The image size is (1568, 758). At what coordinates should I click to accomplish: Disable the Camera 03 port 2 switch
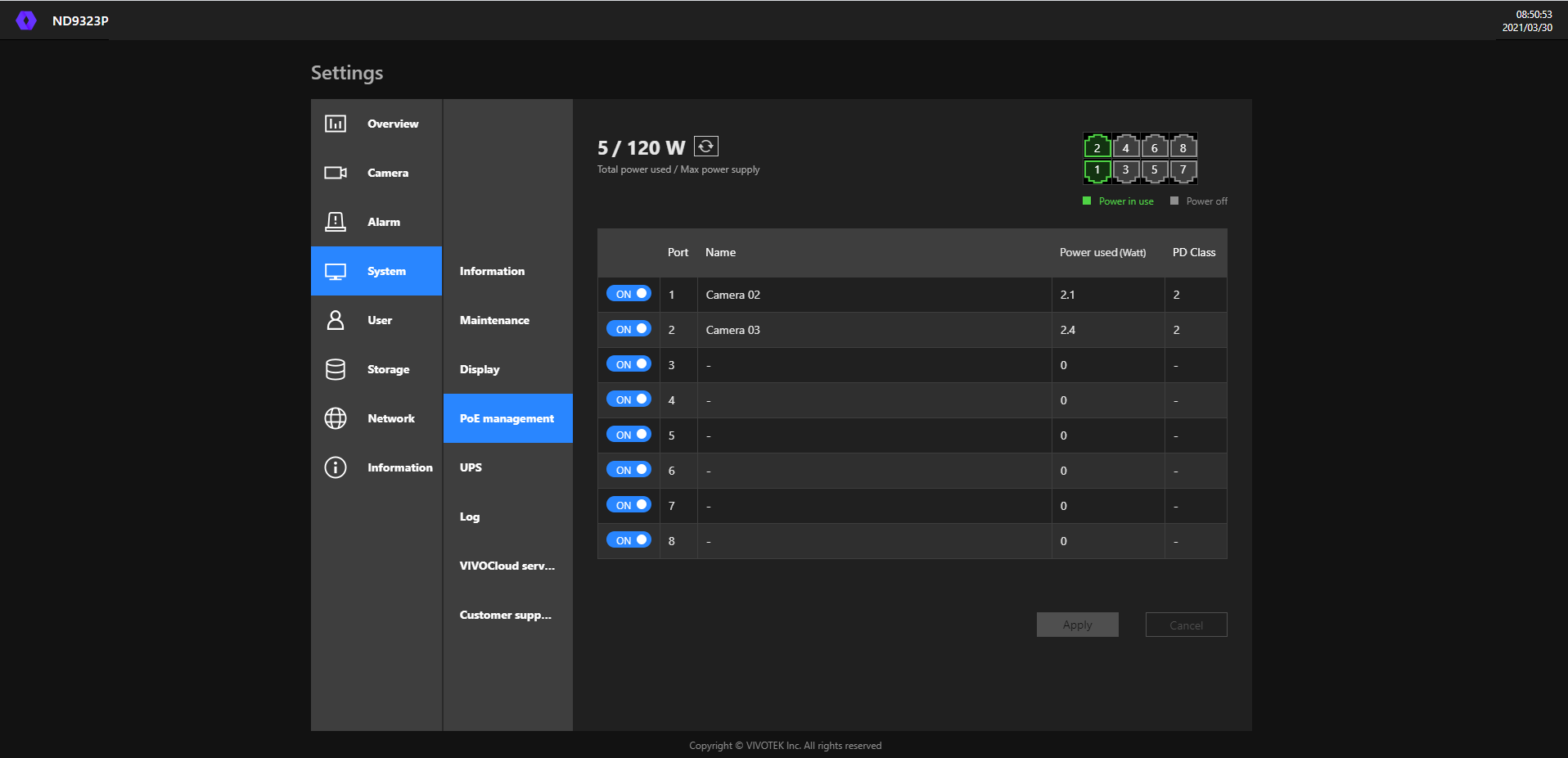(629, 329)
